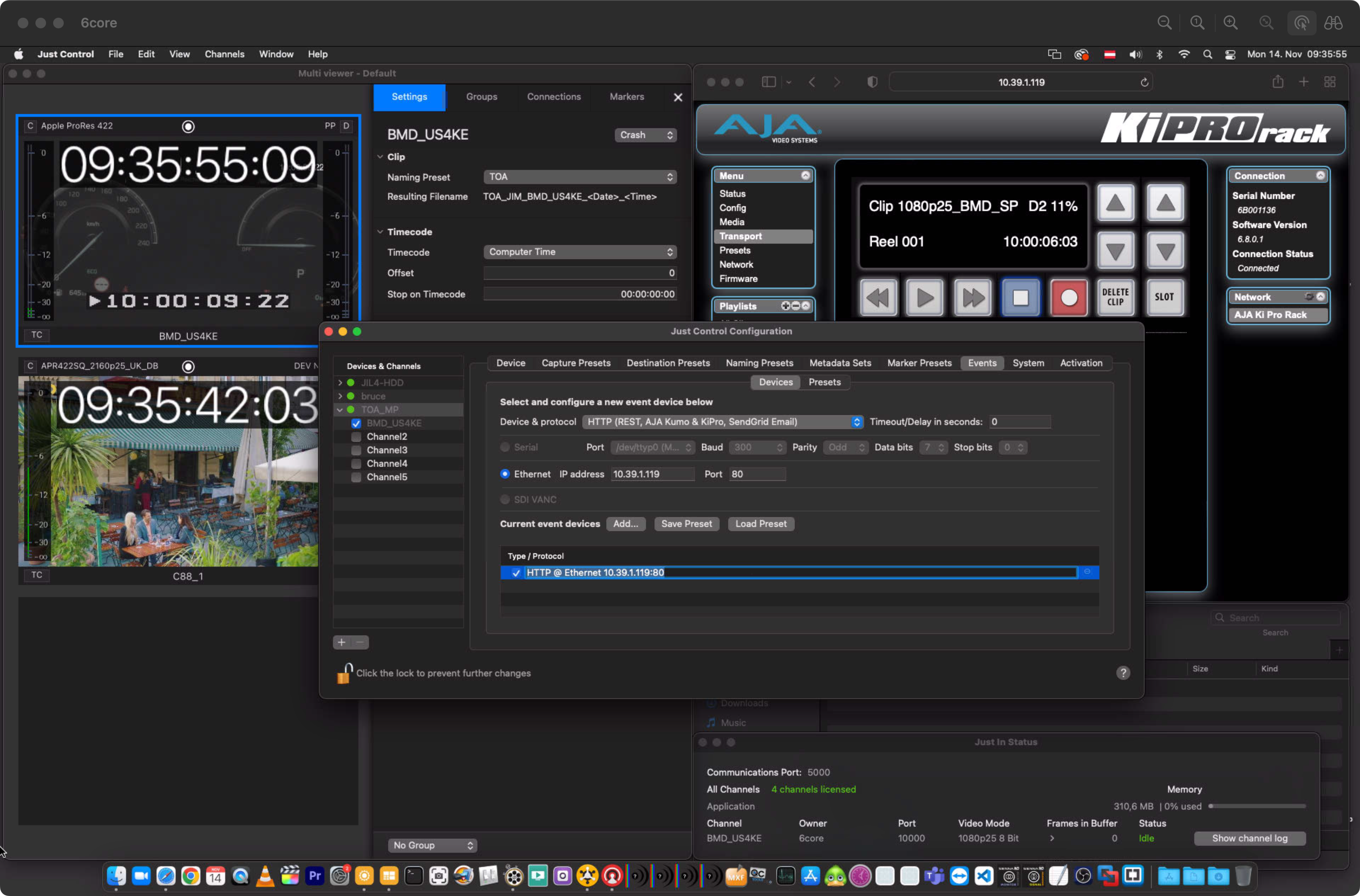Open the No Group dropdown
Viewport: 1360px width, 896px height.
pyautogui.click(x=433, y=845)
